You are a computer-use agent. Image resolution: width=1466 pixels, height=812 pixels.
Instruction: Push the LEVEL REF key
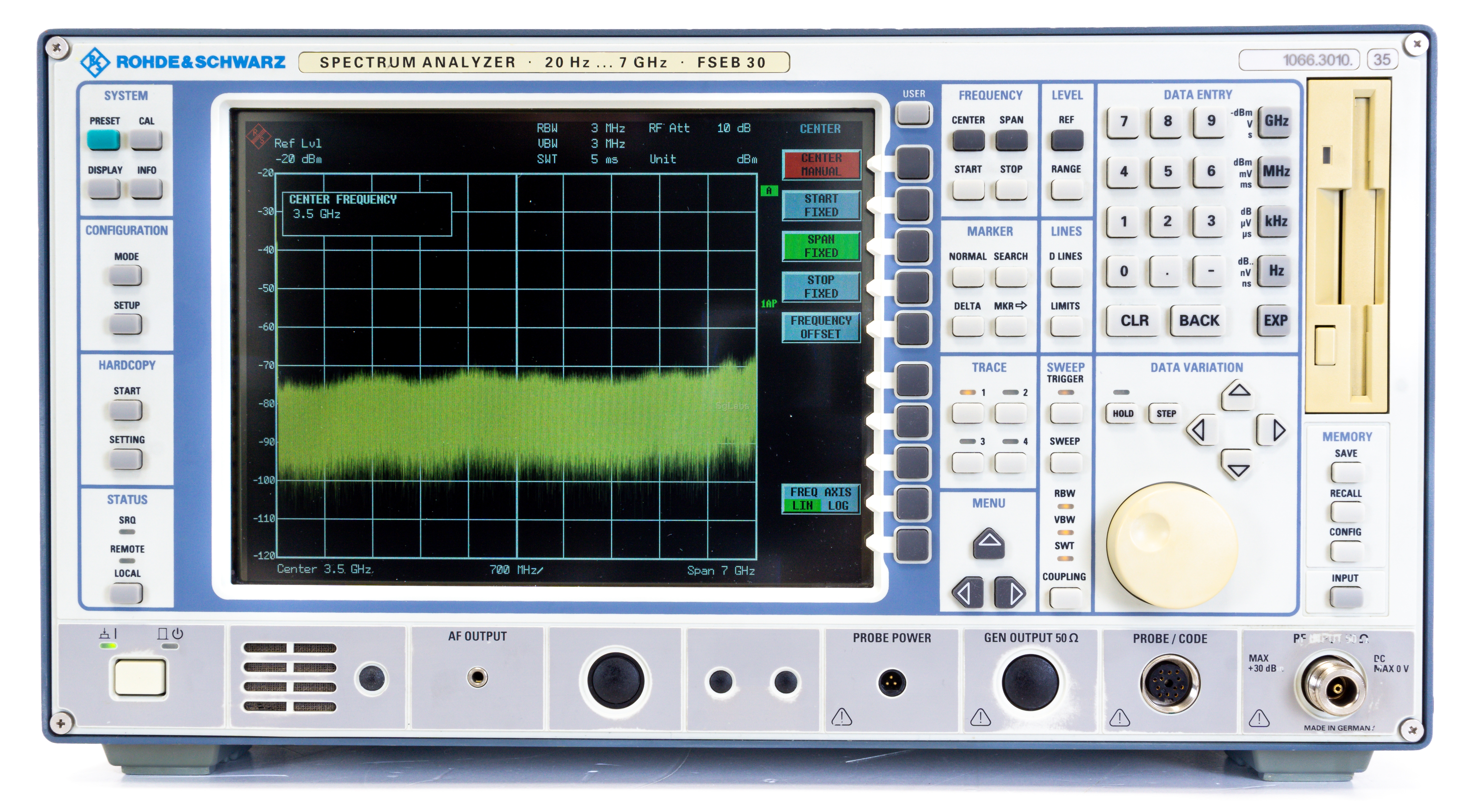1067,140
